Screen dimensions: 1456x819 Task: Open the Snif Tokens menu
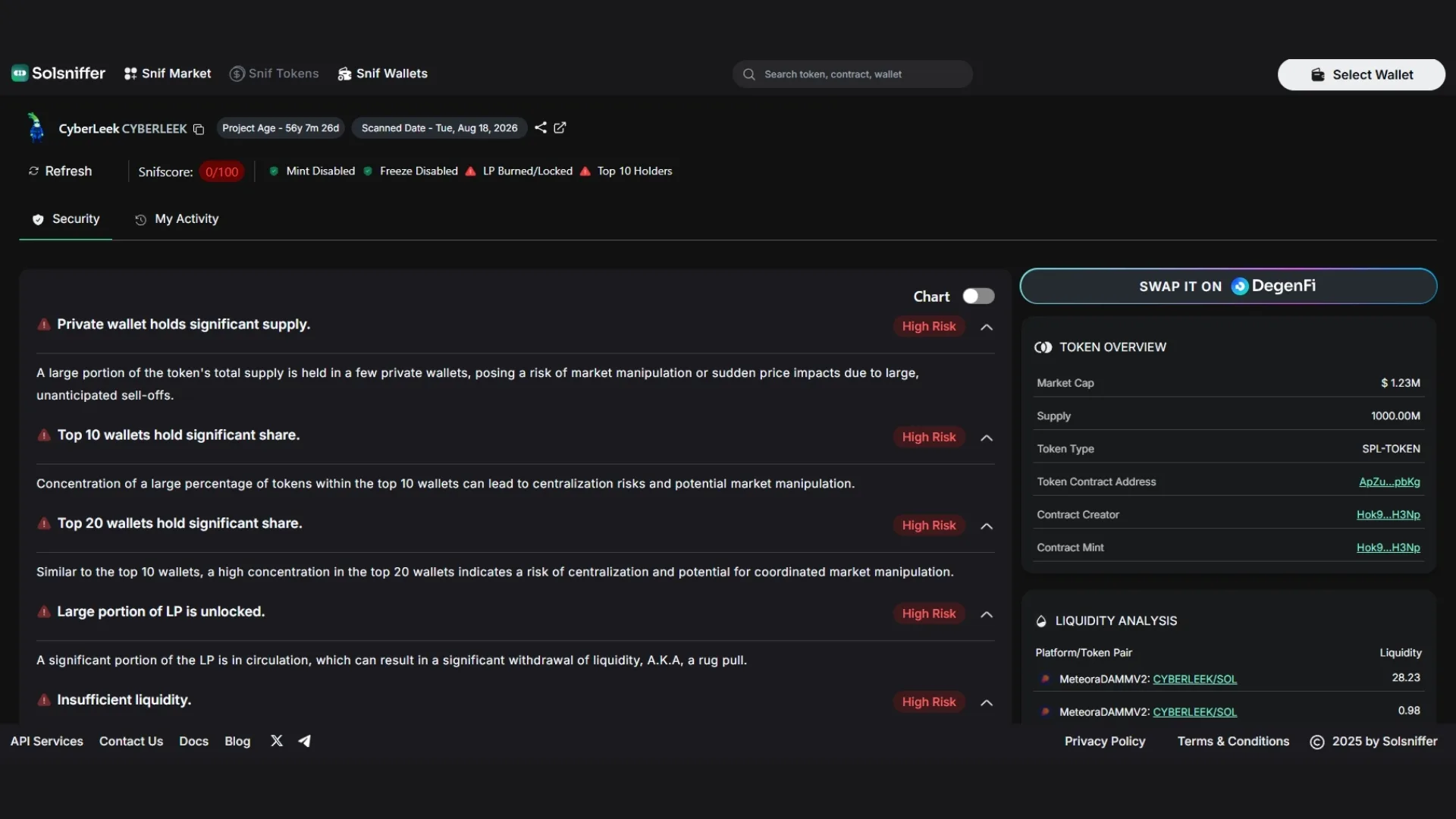(275, 74)
